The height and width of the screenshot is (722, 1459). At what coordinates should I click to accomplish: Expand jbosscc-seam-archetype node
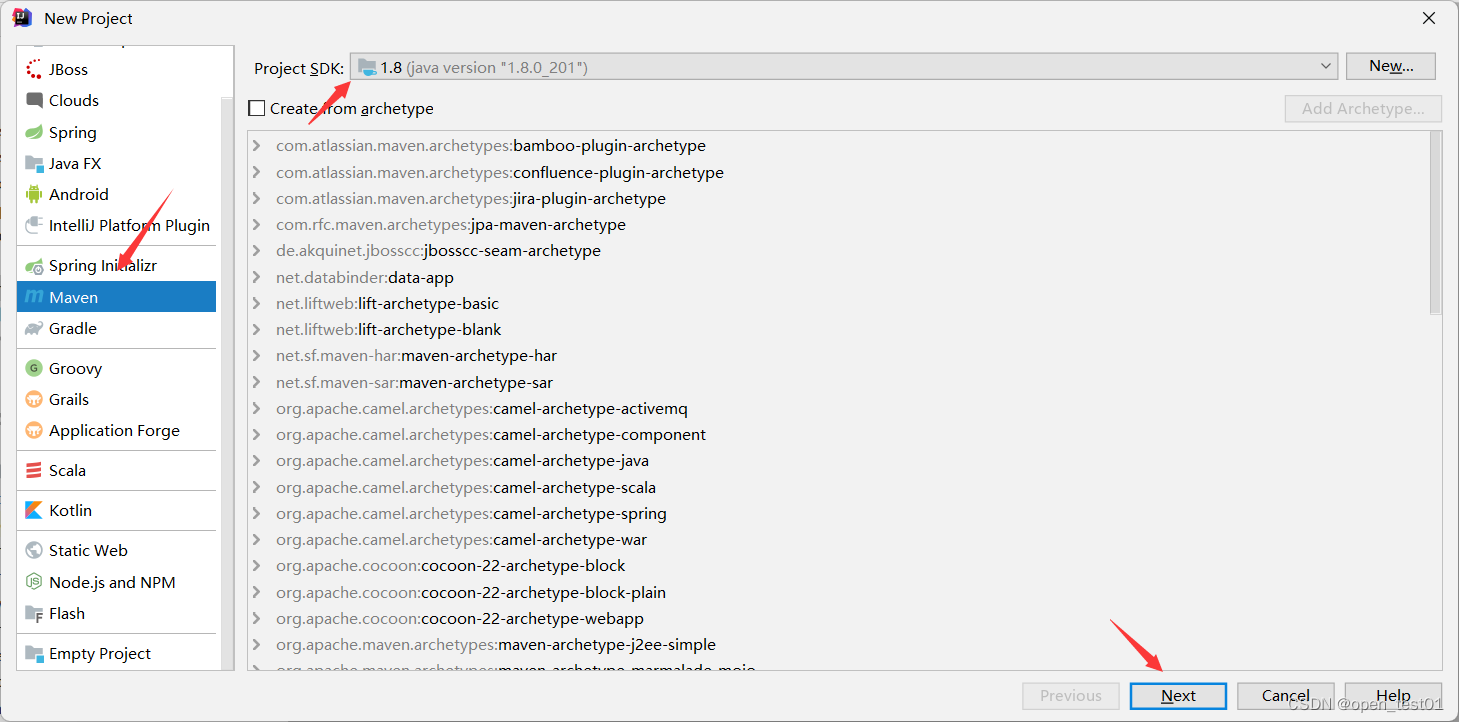pyautogui.click(x=257, y=251)
